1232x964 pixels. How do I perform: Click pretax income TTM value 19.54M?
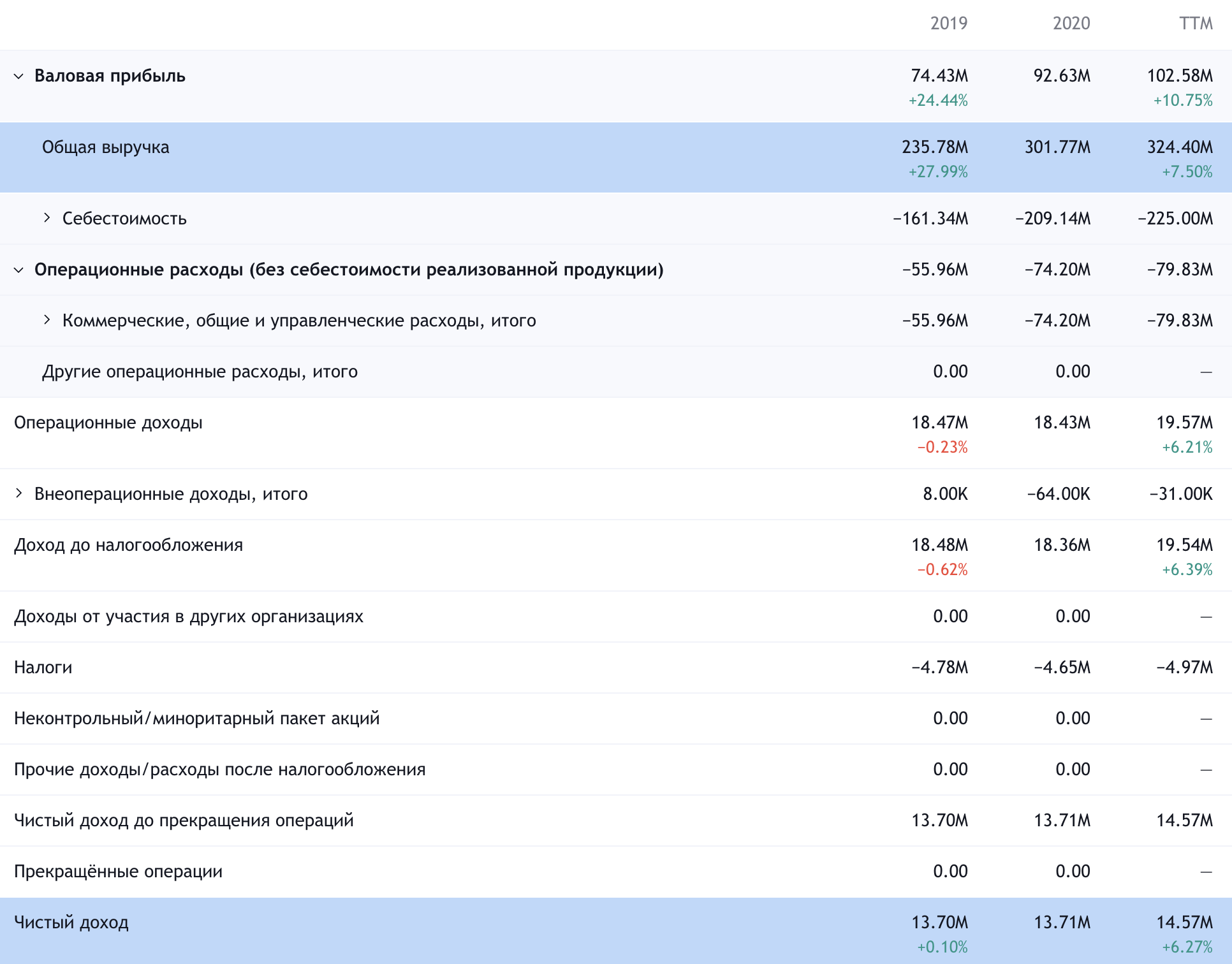click(1185, 545)
